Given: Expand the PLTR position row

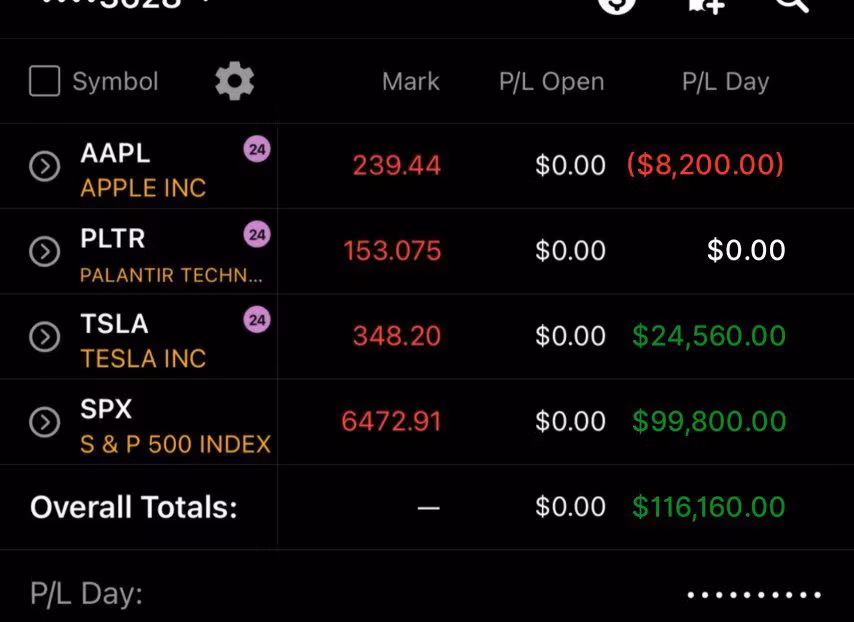Looking at the screenshot, I should (45, 251).
